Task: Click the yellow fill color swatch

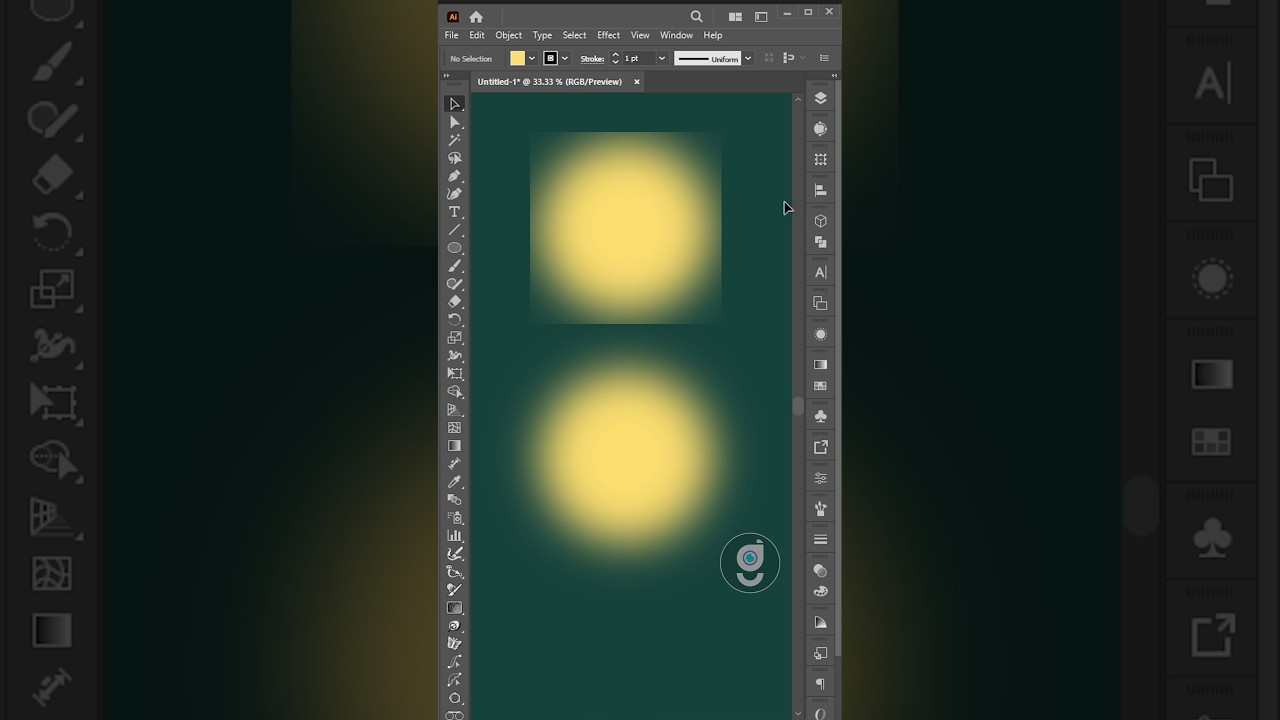Action: tap(517, 58)
